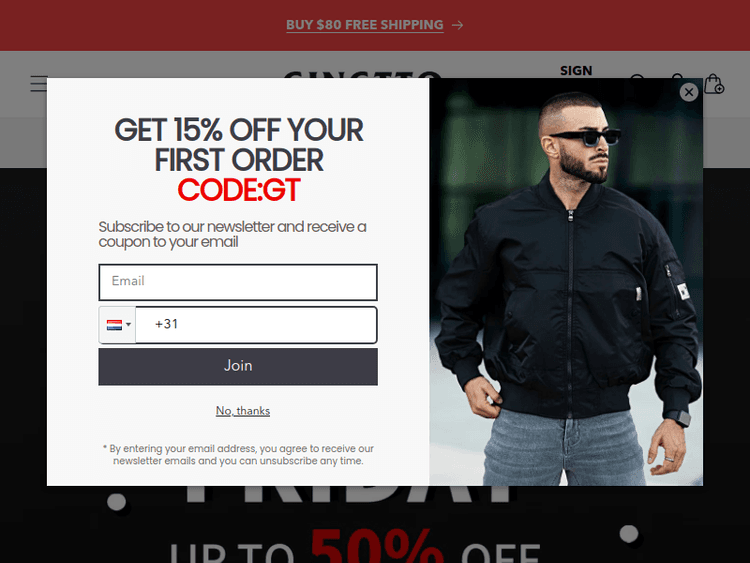Expand the country code dropdown arrow
This screenshot has width=750, height=563.
point(128,324)
